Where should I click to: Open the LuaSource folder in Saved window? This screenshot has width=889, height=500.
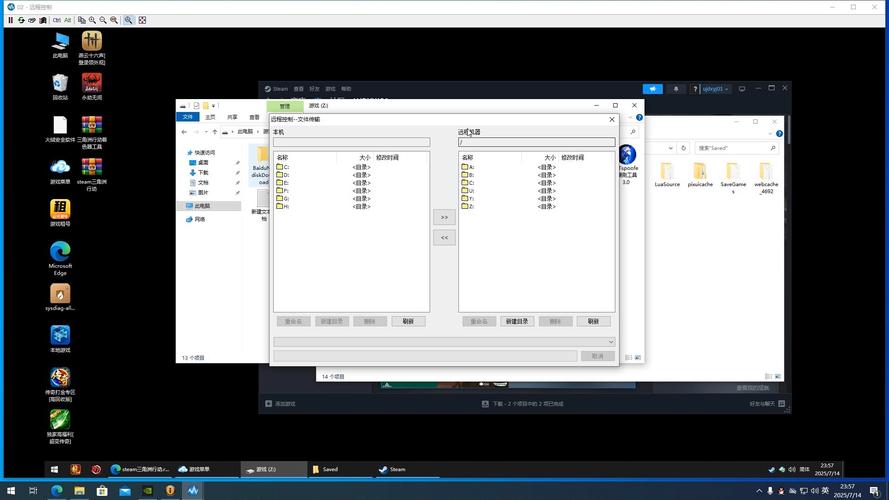pos(667,175)
